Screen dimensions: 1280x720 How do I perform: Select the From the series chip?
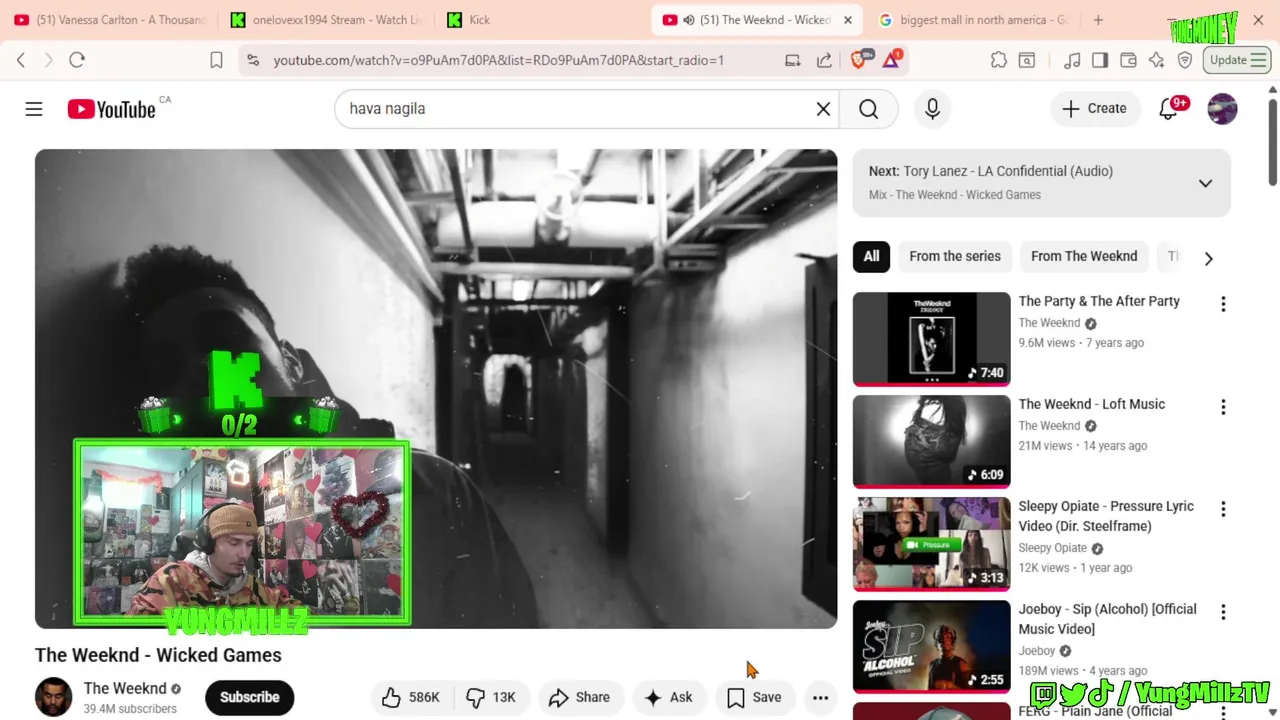pos(955,257)
